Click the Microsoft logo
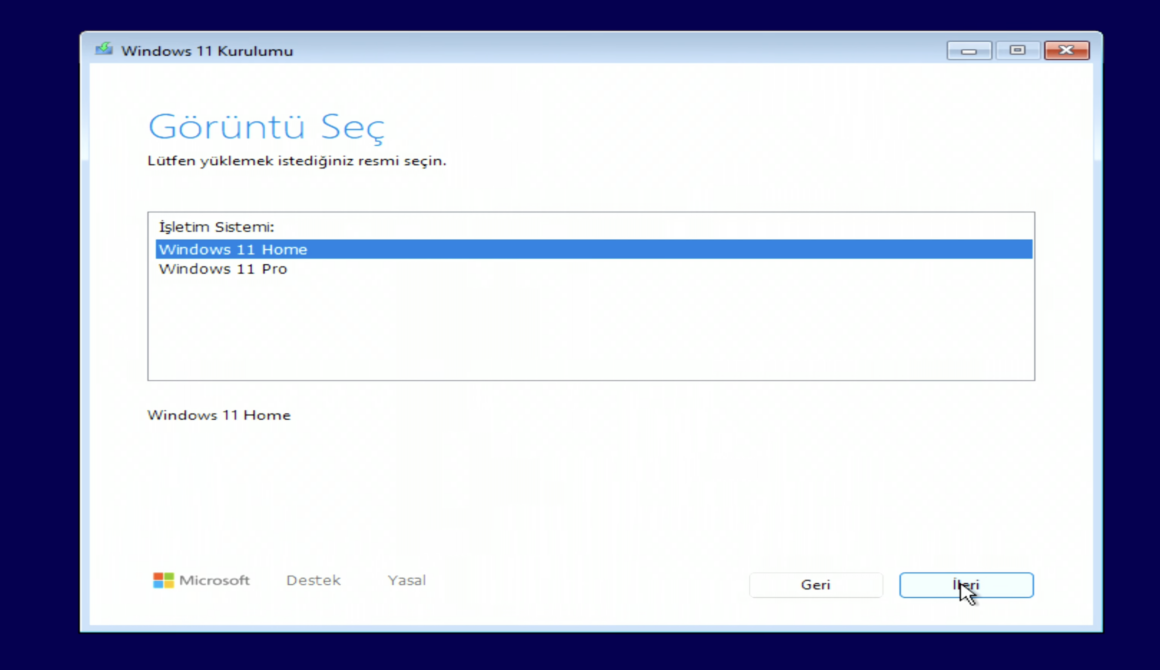Viewport: 1160px width, 670px height. pyautogui.click(x=201, y=581)
